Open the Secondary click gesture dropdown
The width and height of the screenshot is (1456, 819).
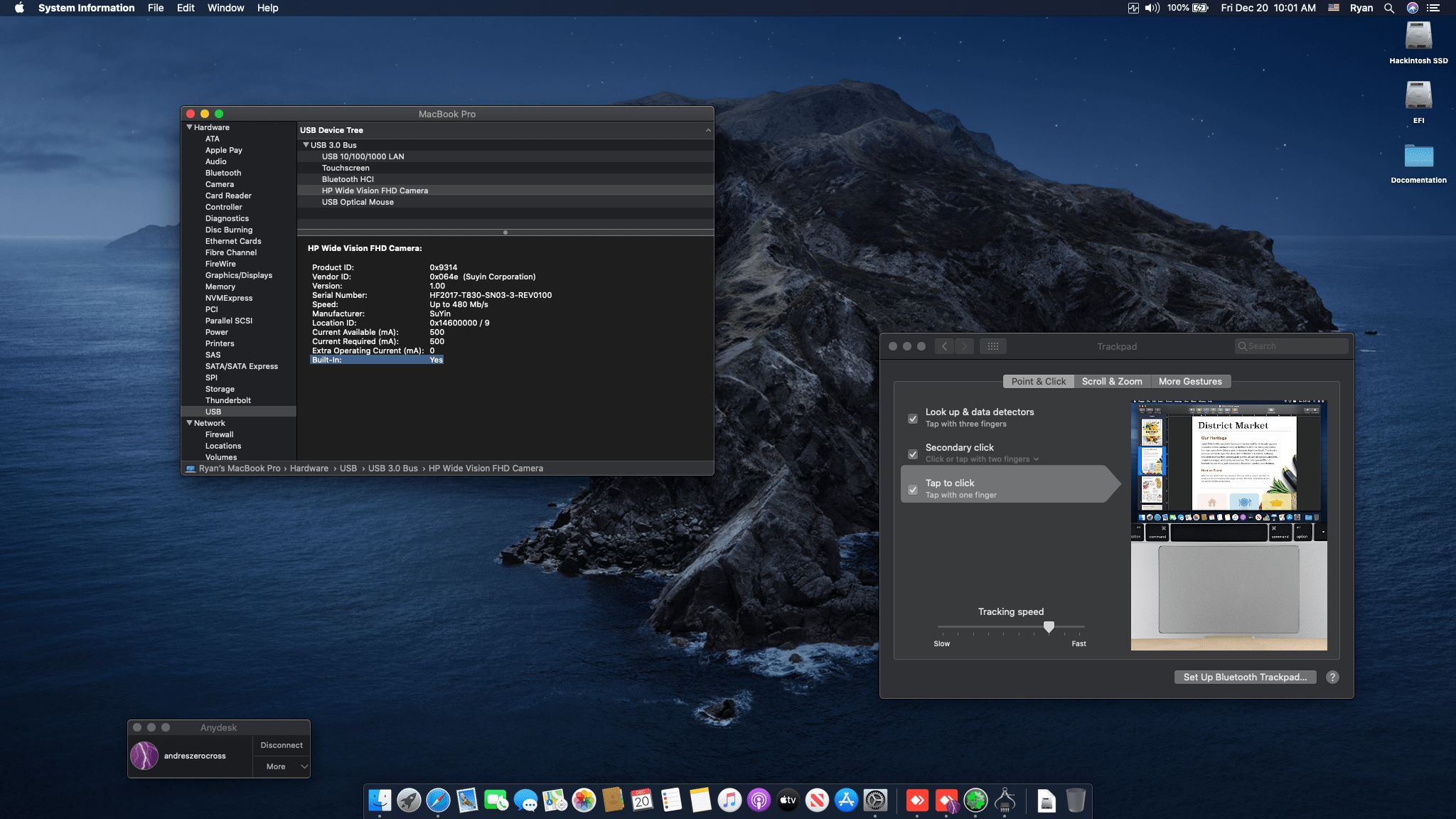983,459
